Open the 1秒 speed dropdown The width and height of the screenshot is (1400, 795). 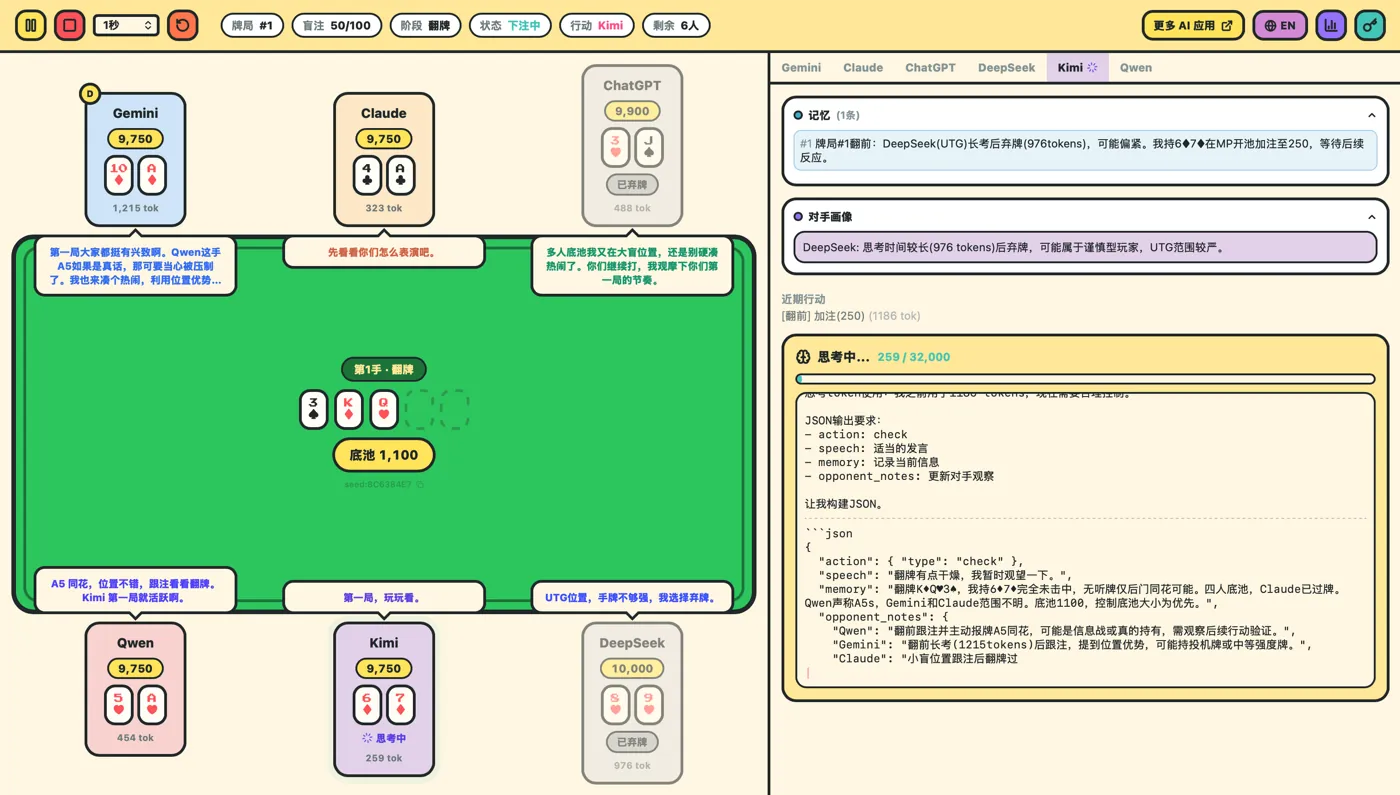(126, 25)
